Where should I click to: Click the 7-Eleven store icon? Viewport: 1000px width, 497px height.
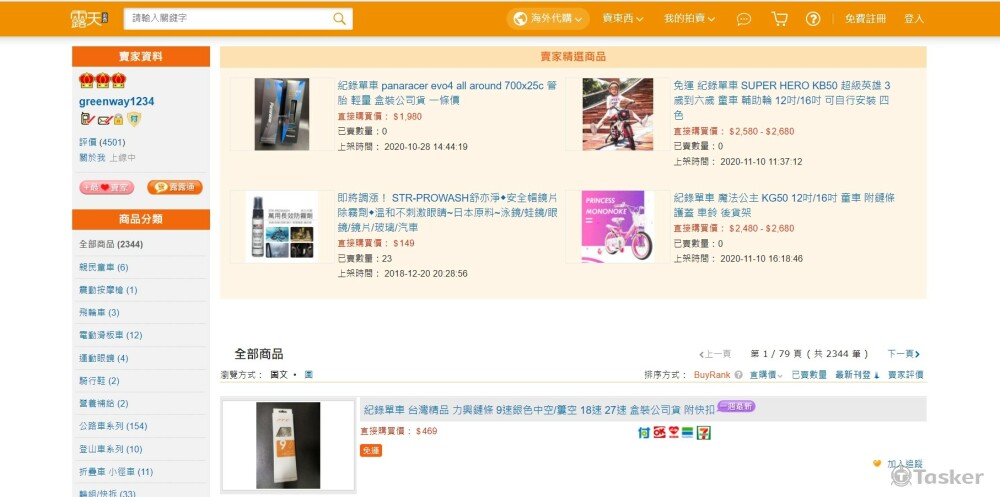pos(703,433)
